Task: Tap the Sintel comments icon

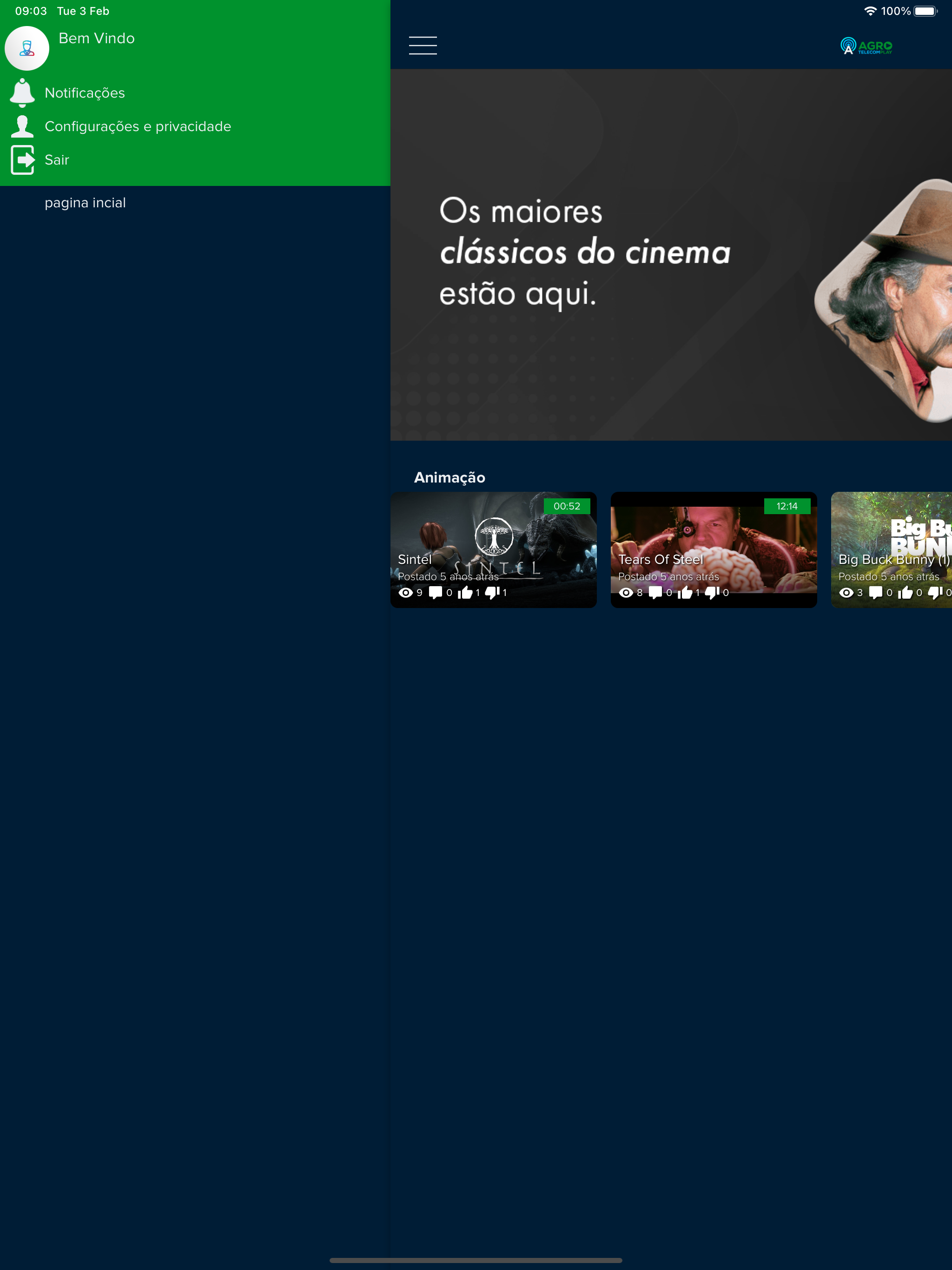Action: pos(435,593)
